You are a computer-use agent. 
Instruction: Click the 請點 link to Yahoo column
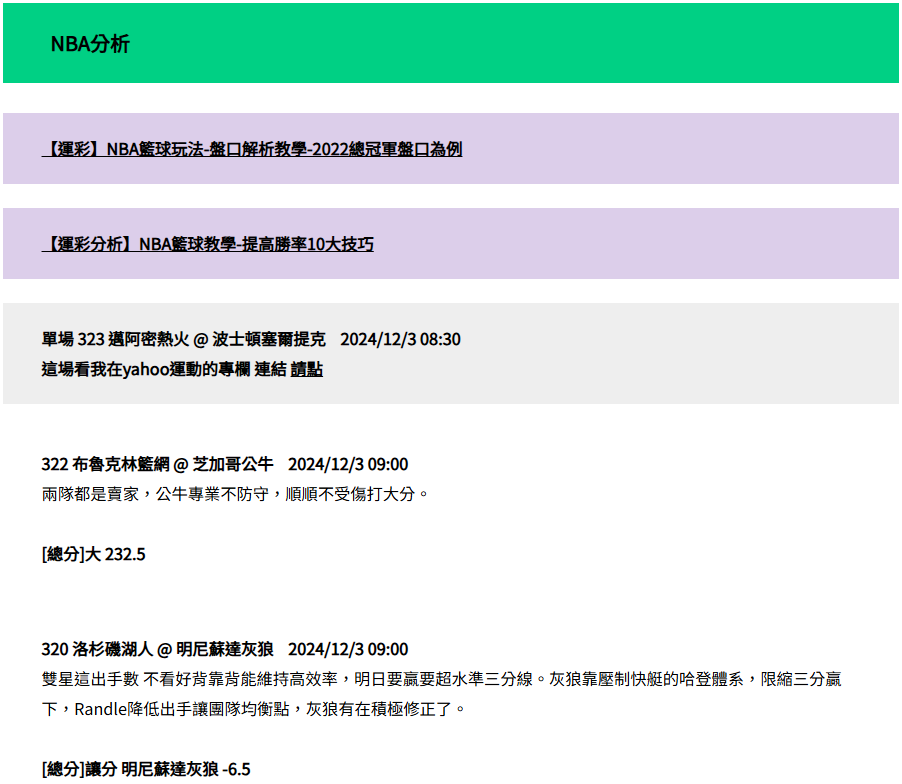point(307,369)
